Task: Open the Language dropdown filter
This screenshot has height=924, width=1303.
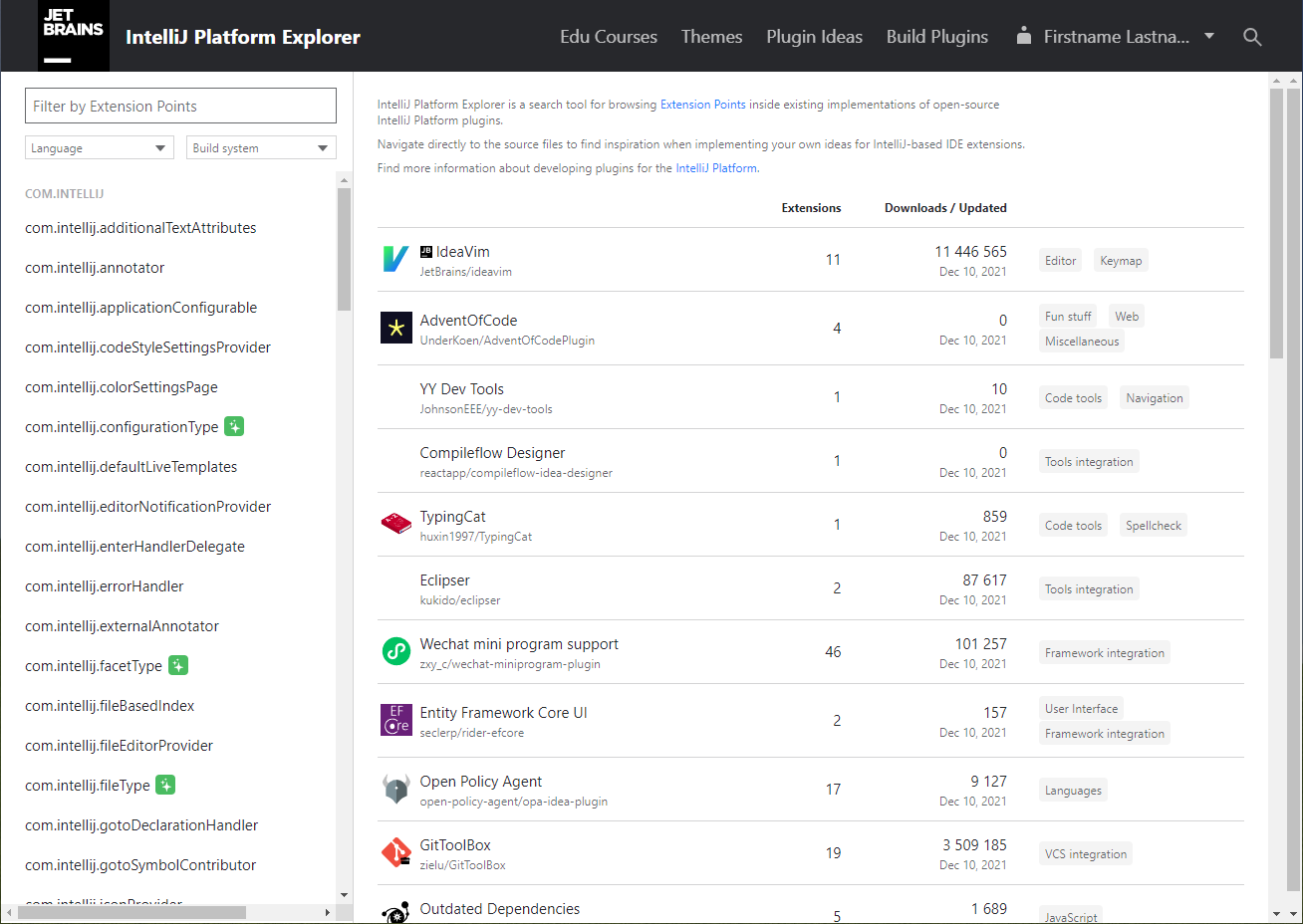Action: pos(100,147)
